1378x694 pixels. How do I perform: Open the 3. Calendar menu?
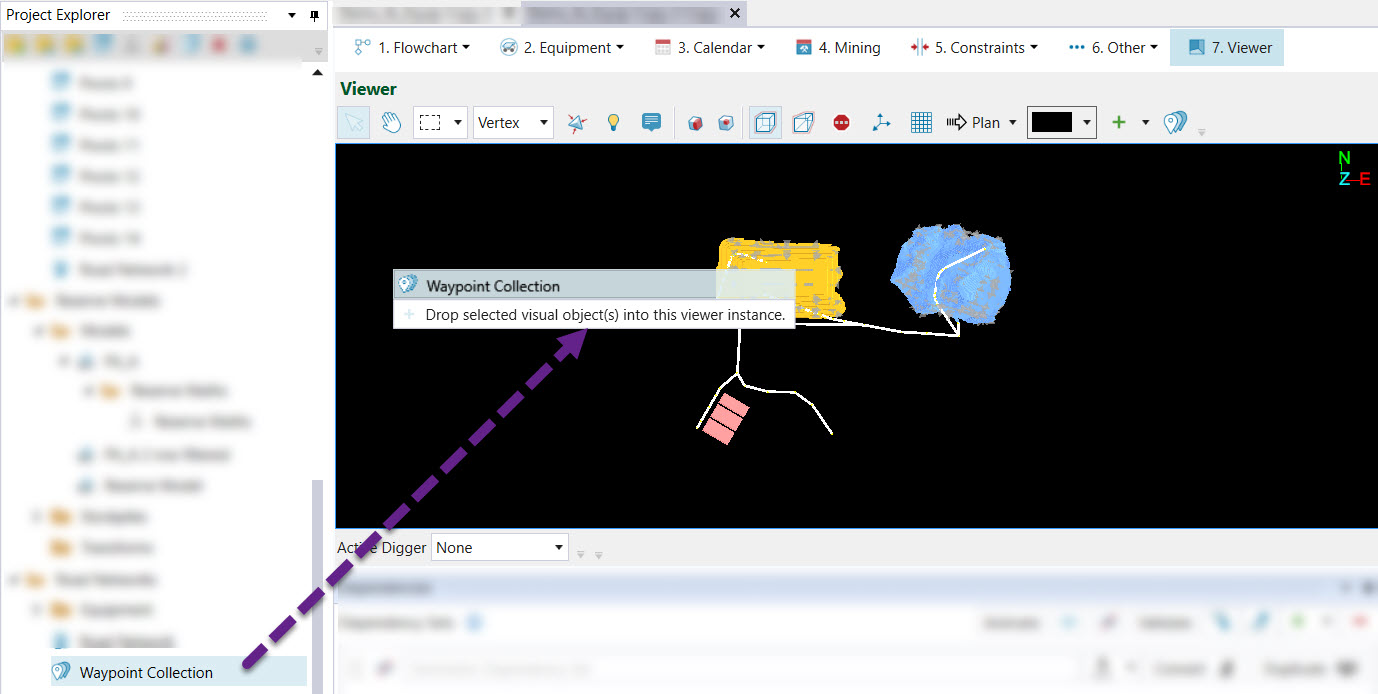[x=709, y=47]
